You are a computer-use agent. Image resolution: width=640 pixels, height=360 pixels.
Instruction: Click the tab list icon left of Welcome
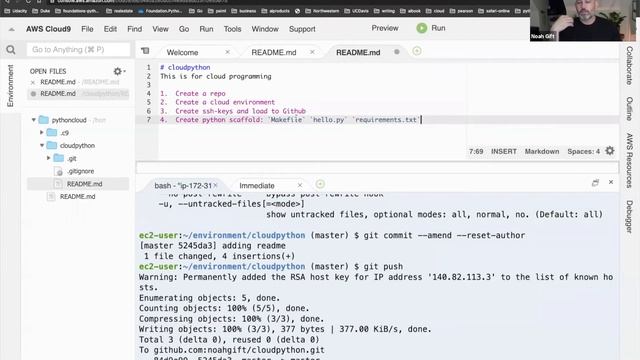coord(145,51)
